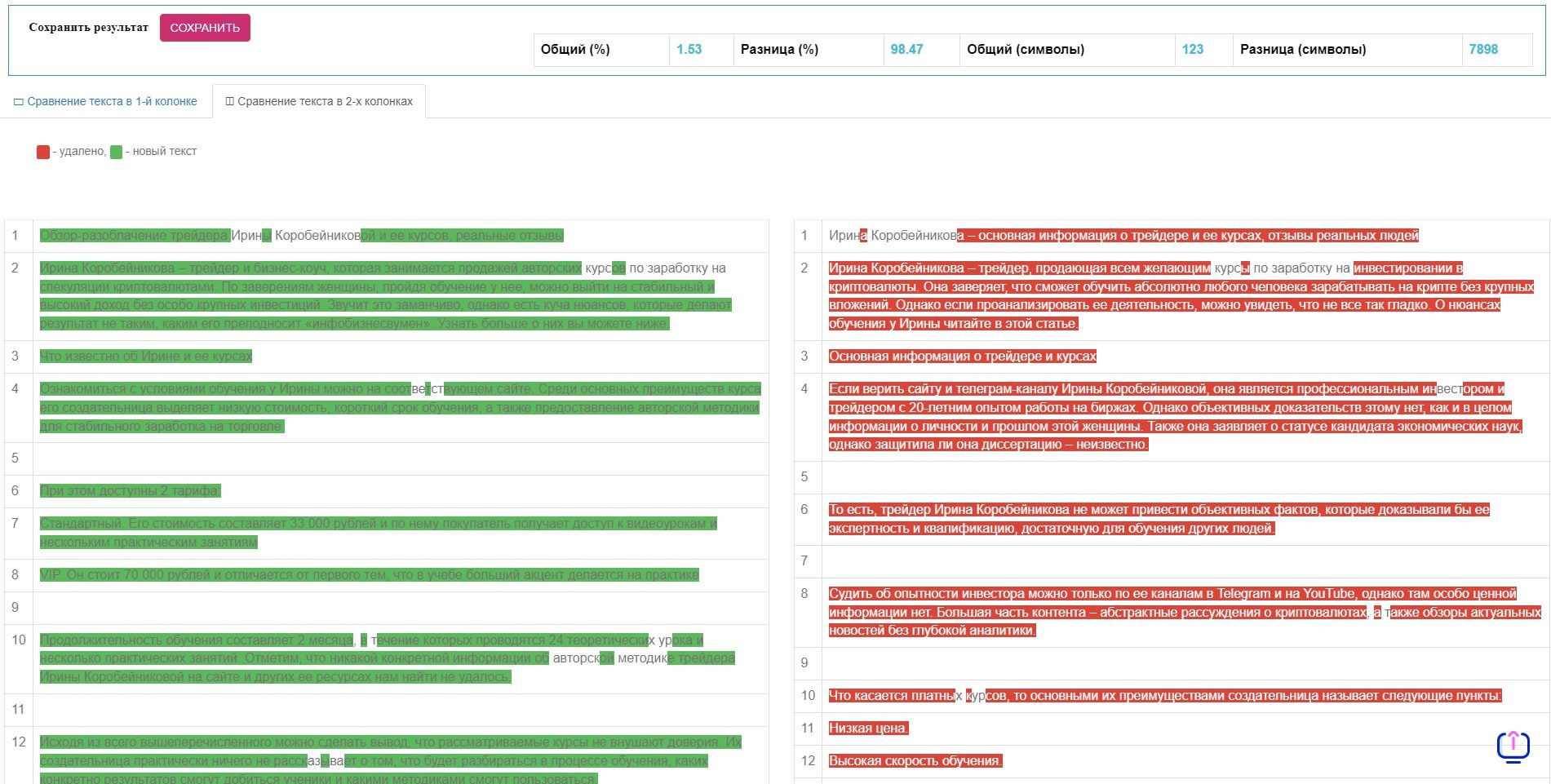Click the Разница (символы) label cell
Screen dimensions: 1551x784
1347,50
